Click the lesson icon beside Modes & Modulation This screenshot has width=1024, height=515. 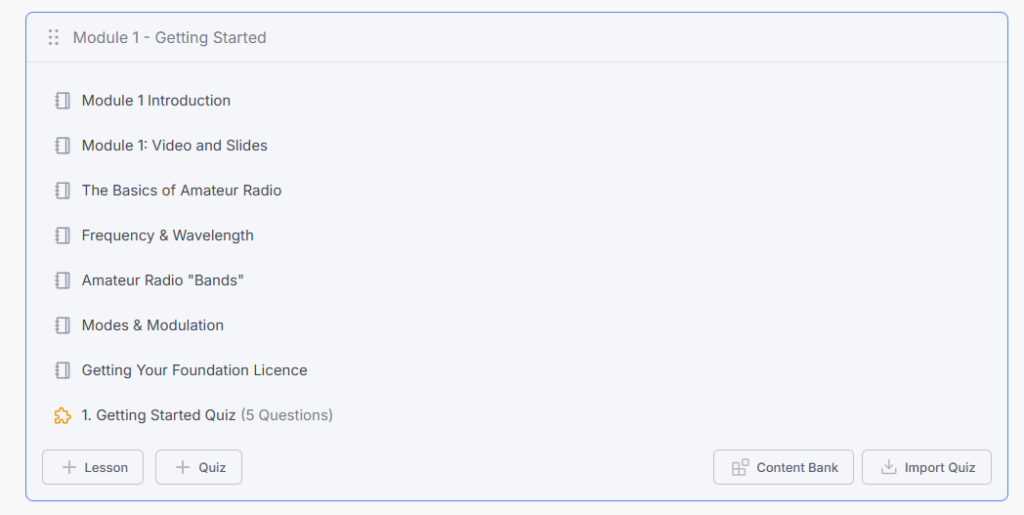pyautogui.click(x=63, y=325)
